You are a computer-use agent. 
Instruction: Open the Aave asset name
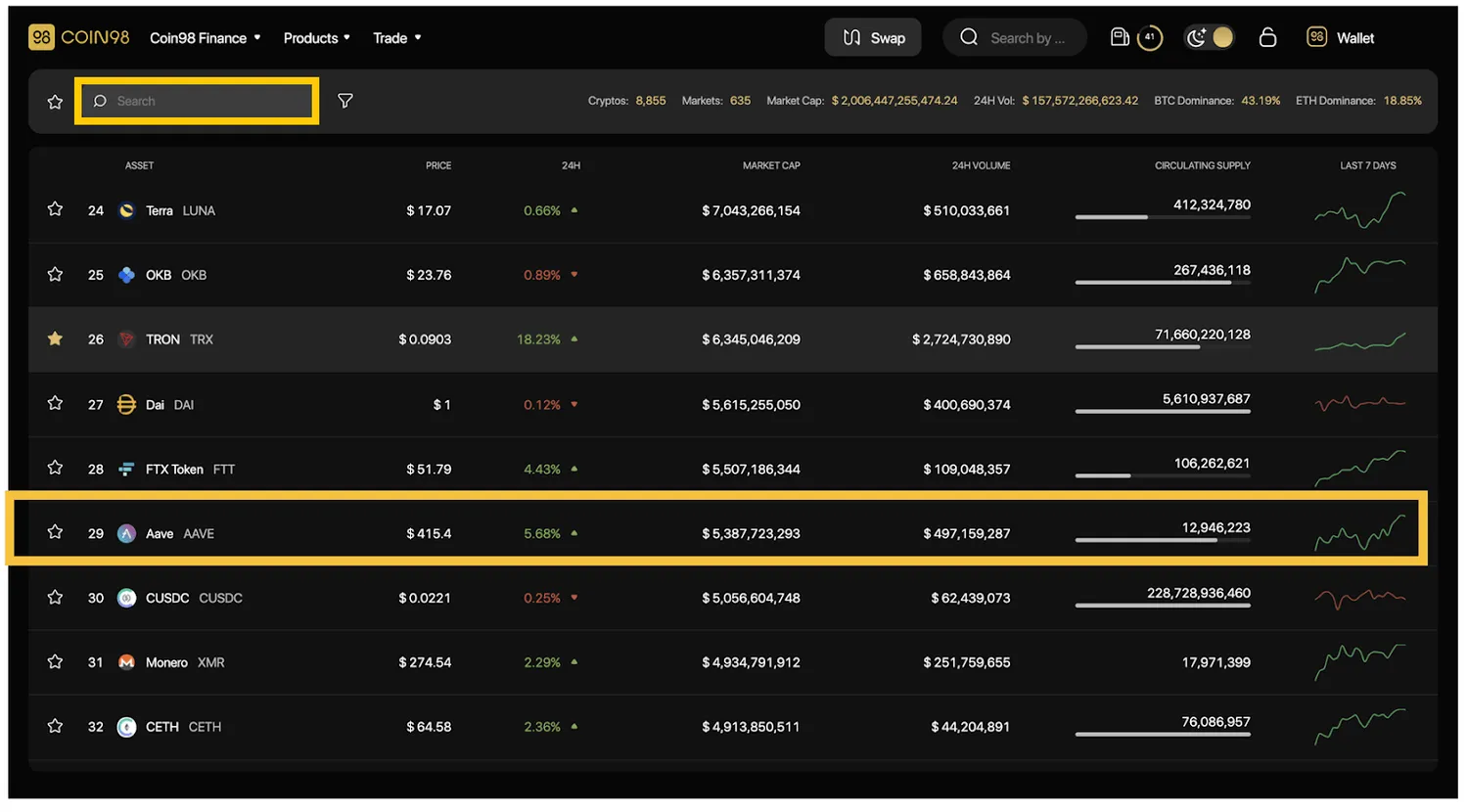click(x=160, y=533)
